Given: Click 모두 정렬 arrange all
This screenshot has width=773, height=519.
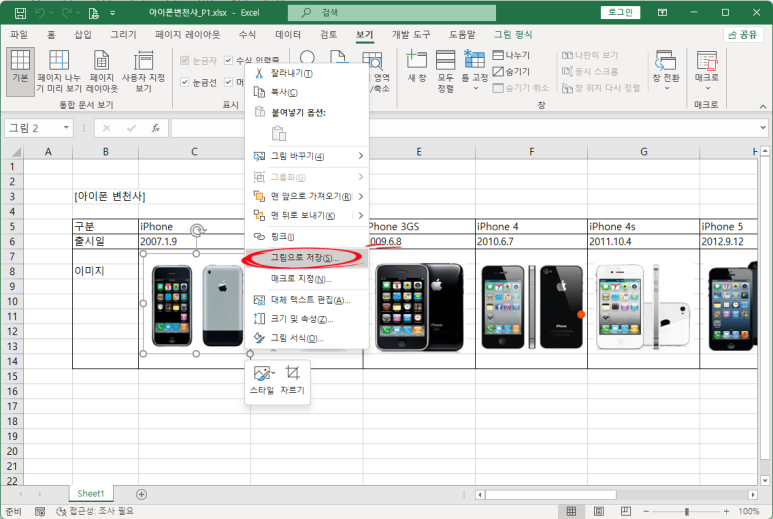Looking at the screenshot, I should (446, 71).
